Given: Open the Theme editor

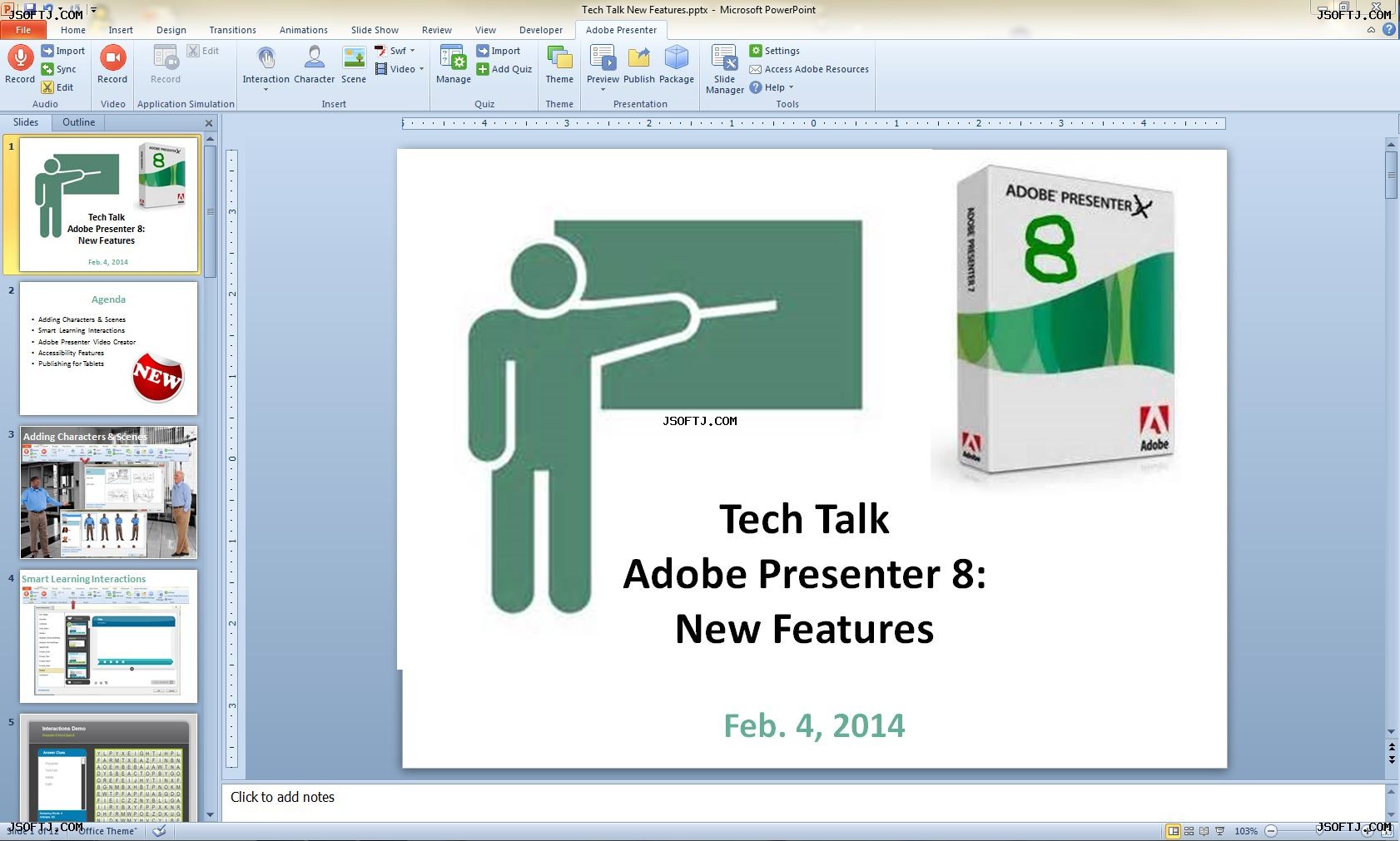Looking at the screenshot, I should pos(559,64).
